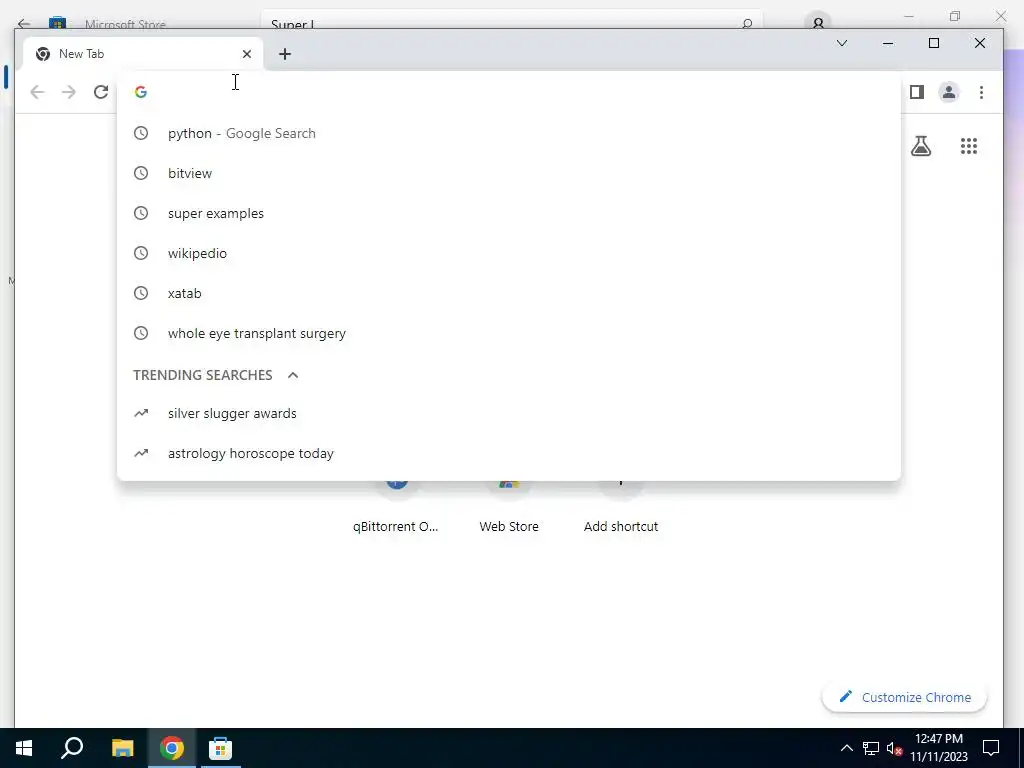Select trending search silver slugger awards

[509, 413]
